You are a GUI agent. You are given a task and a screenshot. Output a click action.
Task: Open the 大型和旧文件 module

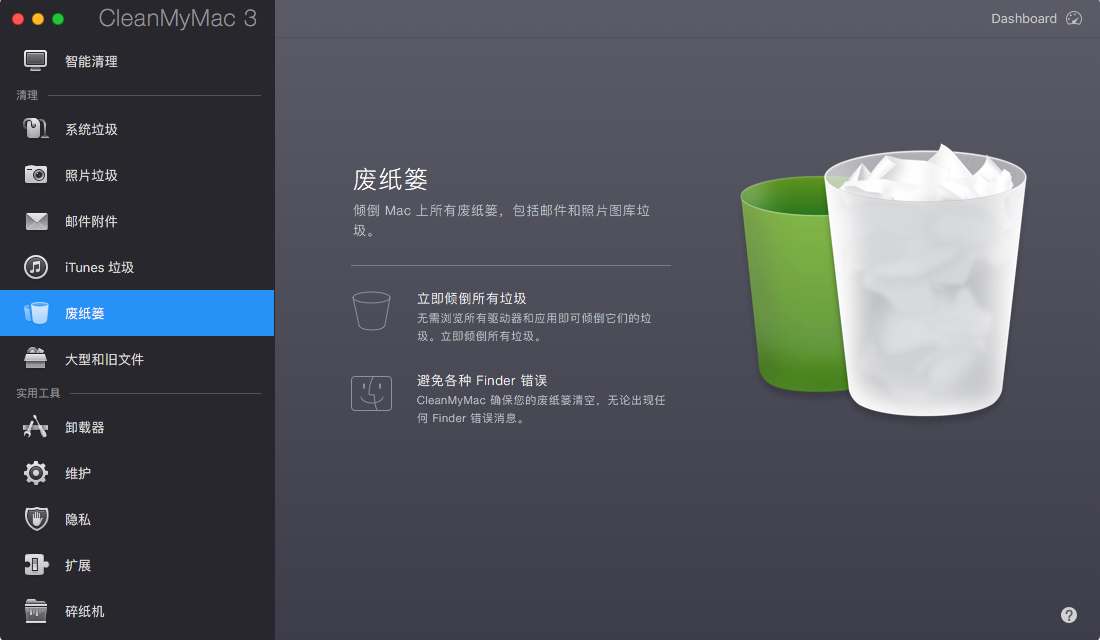(137, 359)
